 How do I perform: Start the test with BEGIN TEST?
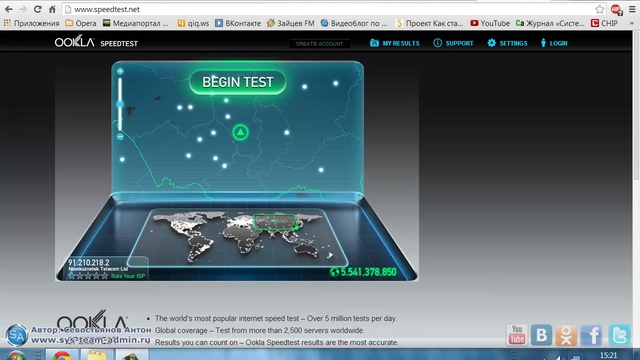pyautogui.click(x=238, y=82)
